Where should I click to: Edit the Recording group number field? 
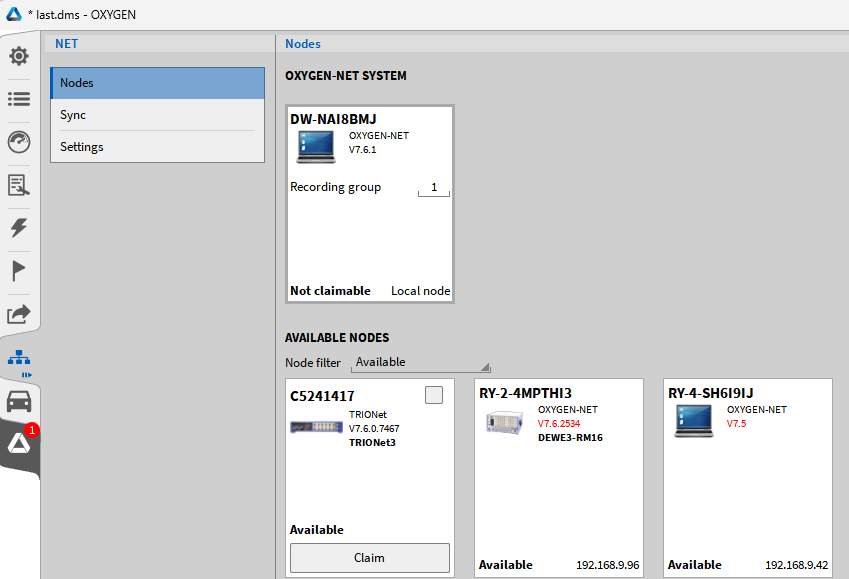point(434,188)
